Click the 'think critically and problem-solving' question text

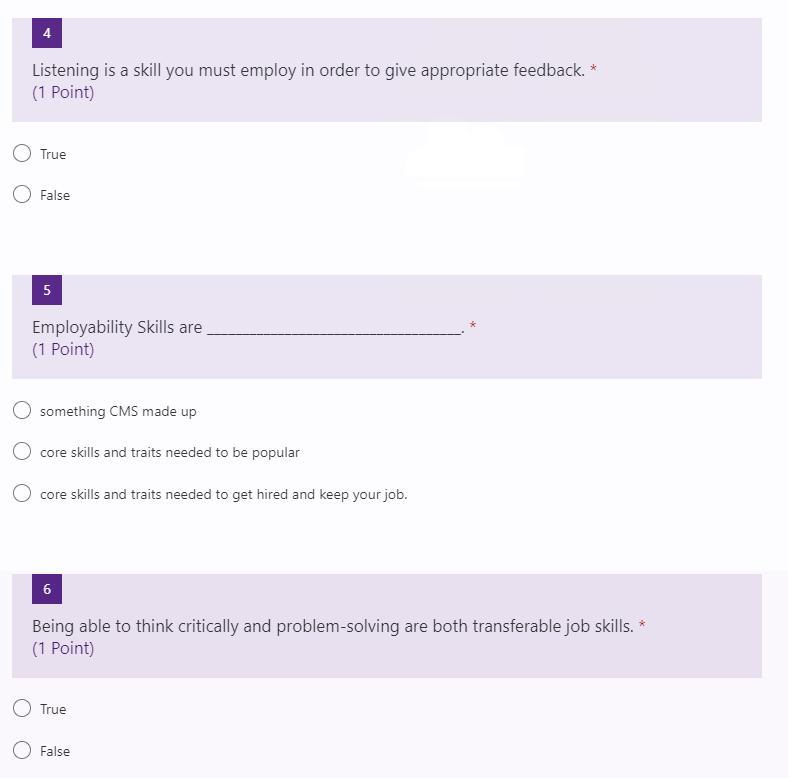(x=332, y=626)
